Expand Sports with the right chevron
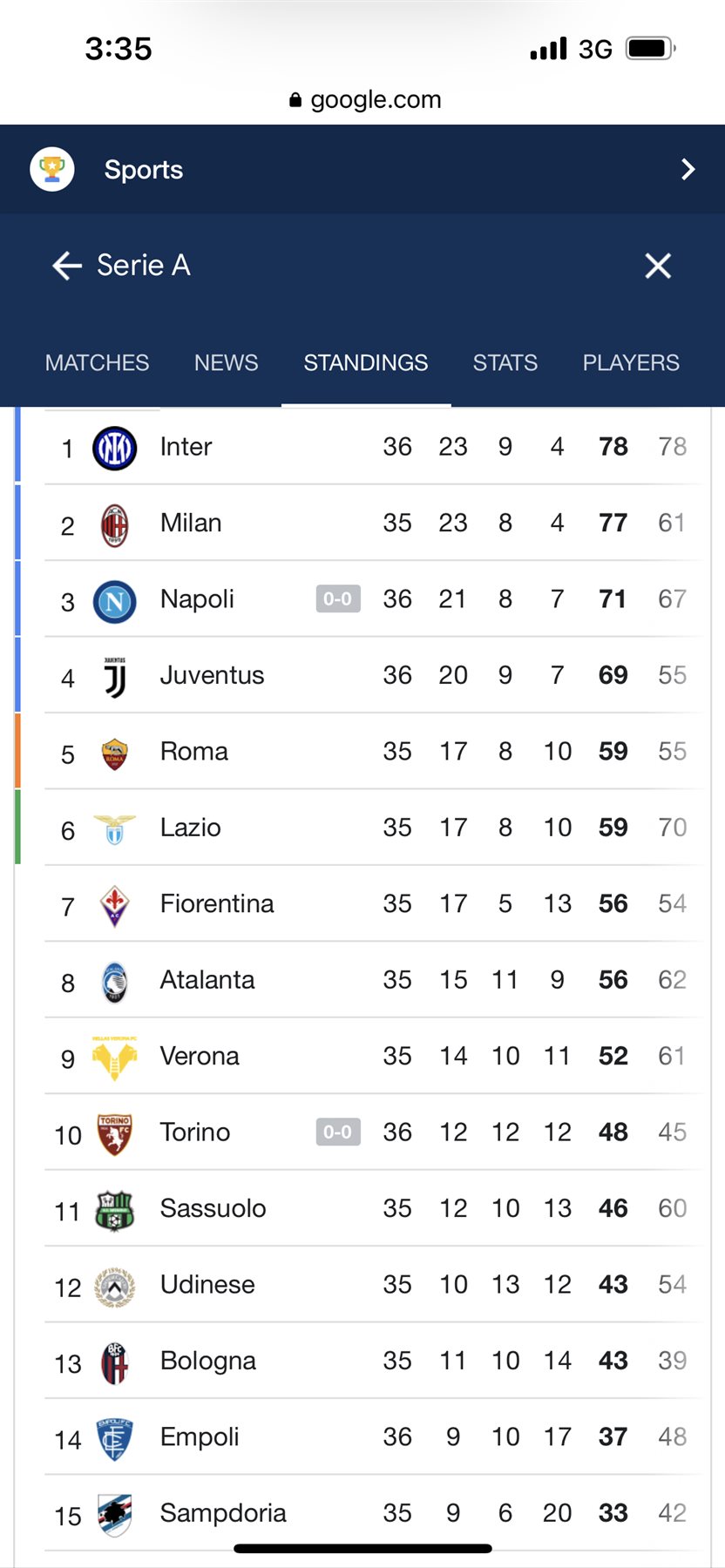 pos(688,169)
